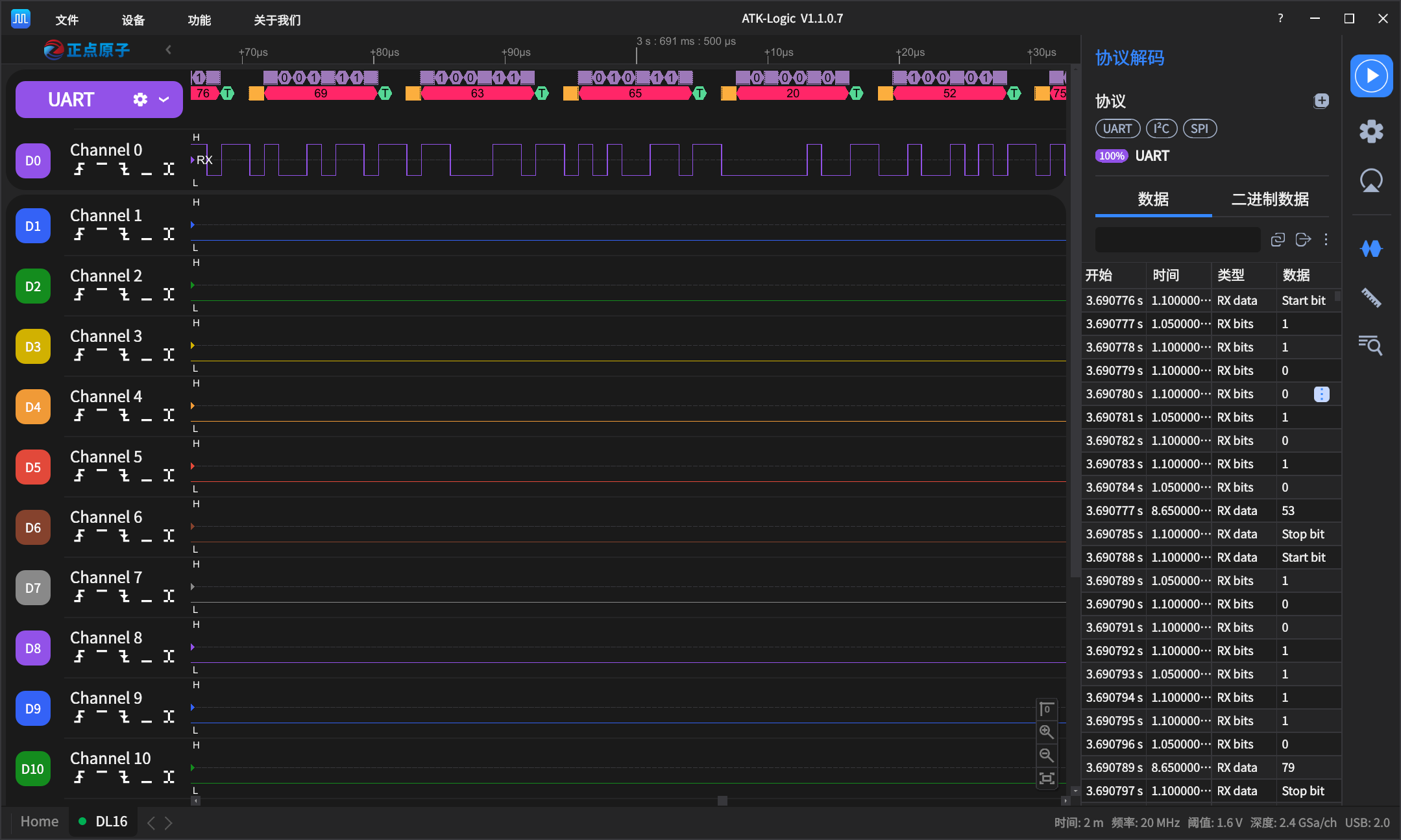Screen dimensions: 1401x840
Task: Fit the waveform to the full view
Action: [x=1046, y=778]
